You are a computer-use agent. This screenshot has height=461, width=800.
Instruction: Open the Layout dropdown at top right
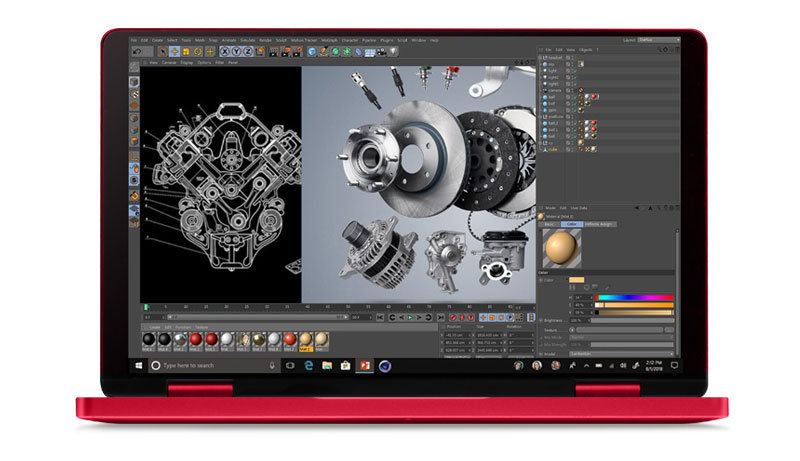tap(659, 40)
